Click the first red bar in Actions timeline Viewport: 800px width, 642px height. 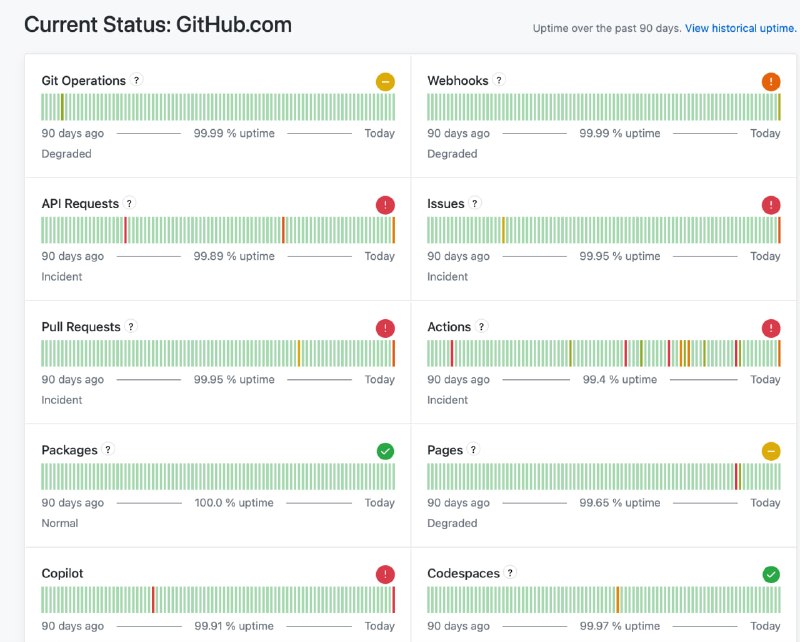[x=452, y=353]
